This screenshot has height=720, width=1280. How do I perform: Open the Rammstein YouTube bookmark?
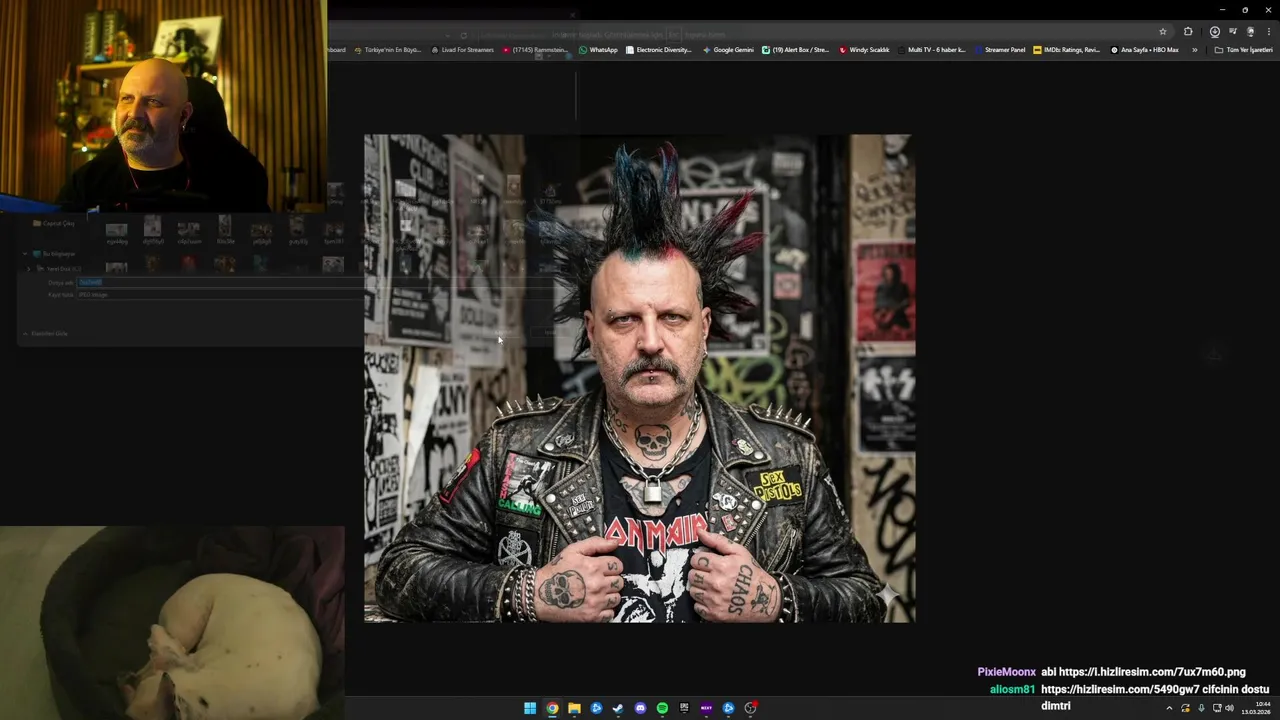pos(534,50)
